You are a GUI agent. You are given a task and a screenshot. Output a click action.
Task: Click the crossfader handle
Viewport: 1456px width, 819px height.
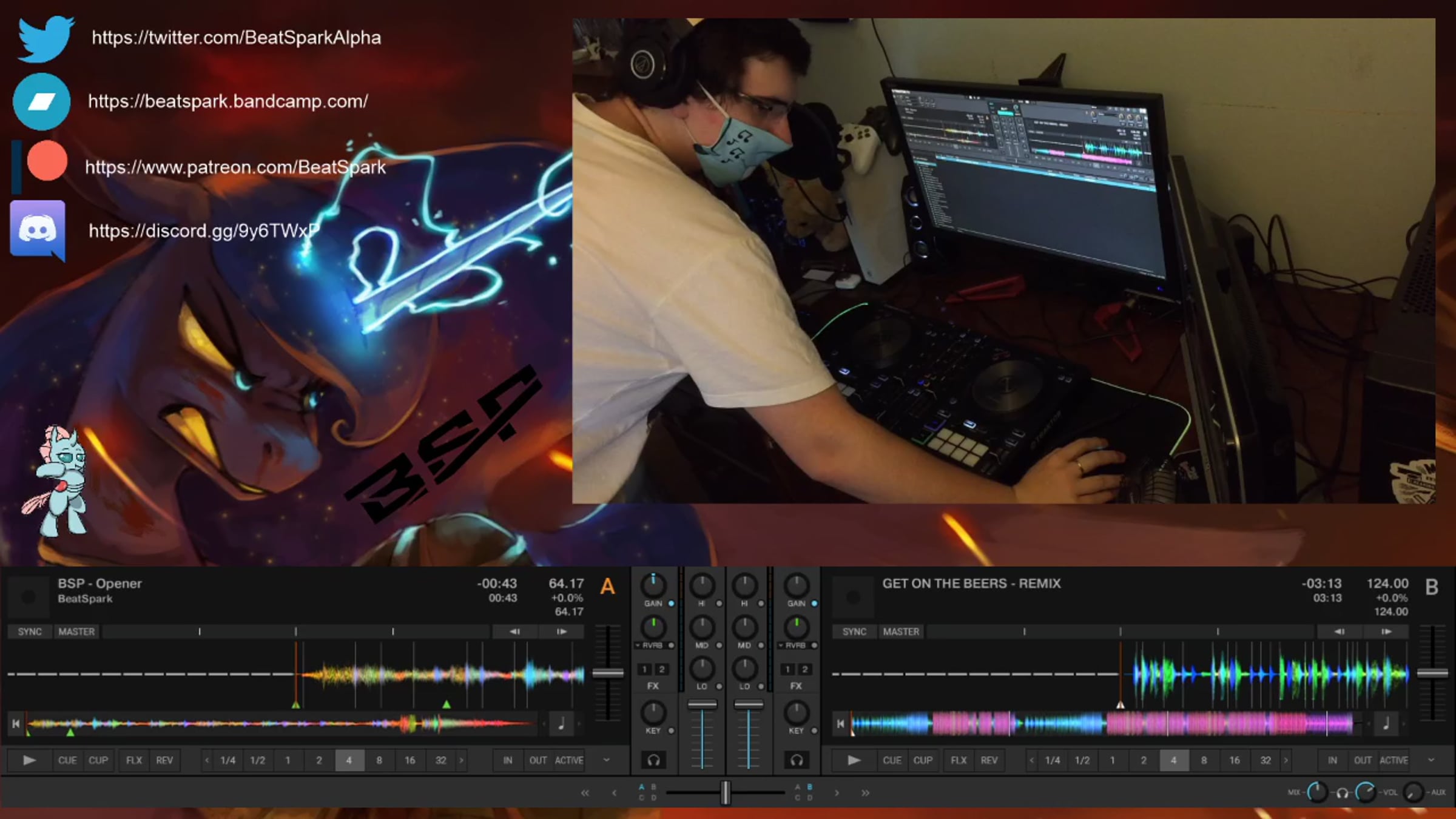[x=725, y=793]
